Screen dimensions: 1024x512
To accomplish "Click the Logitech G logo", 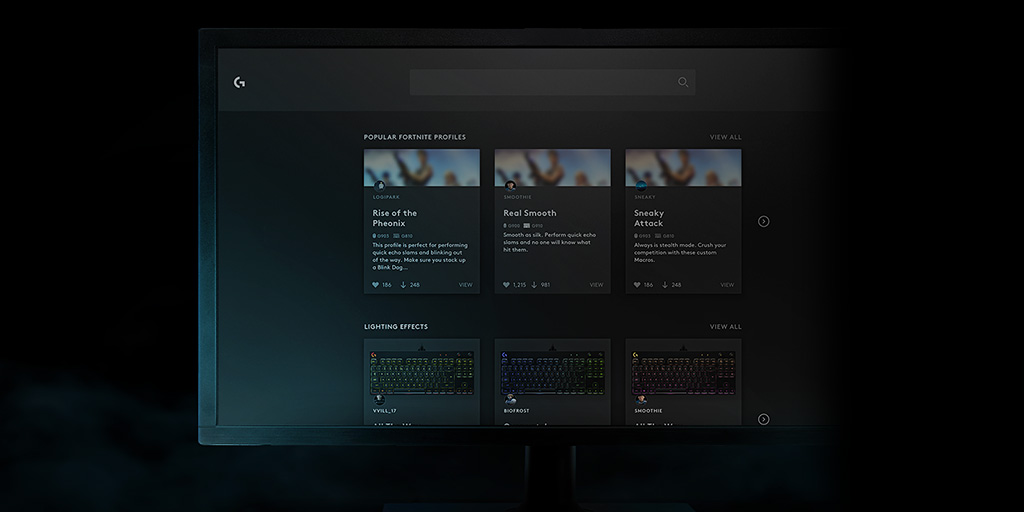I will (240, 82).
